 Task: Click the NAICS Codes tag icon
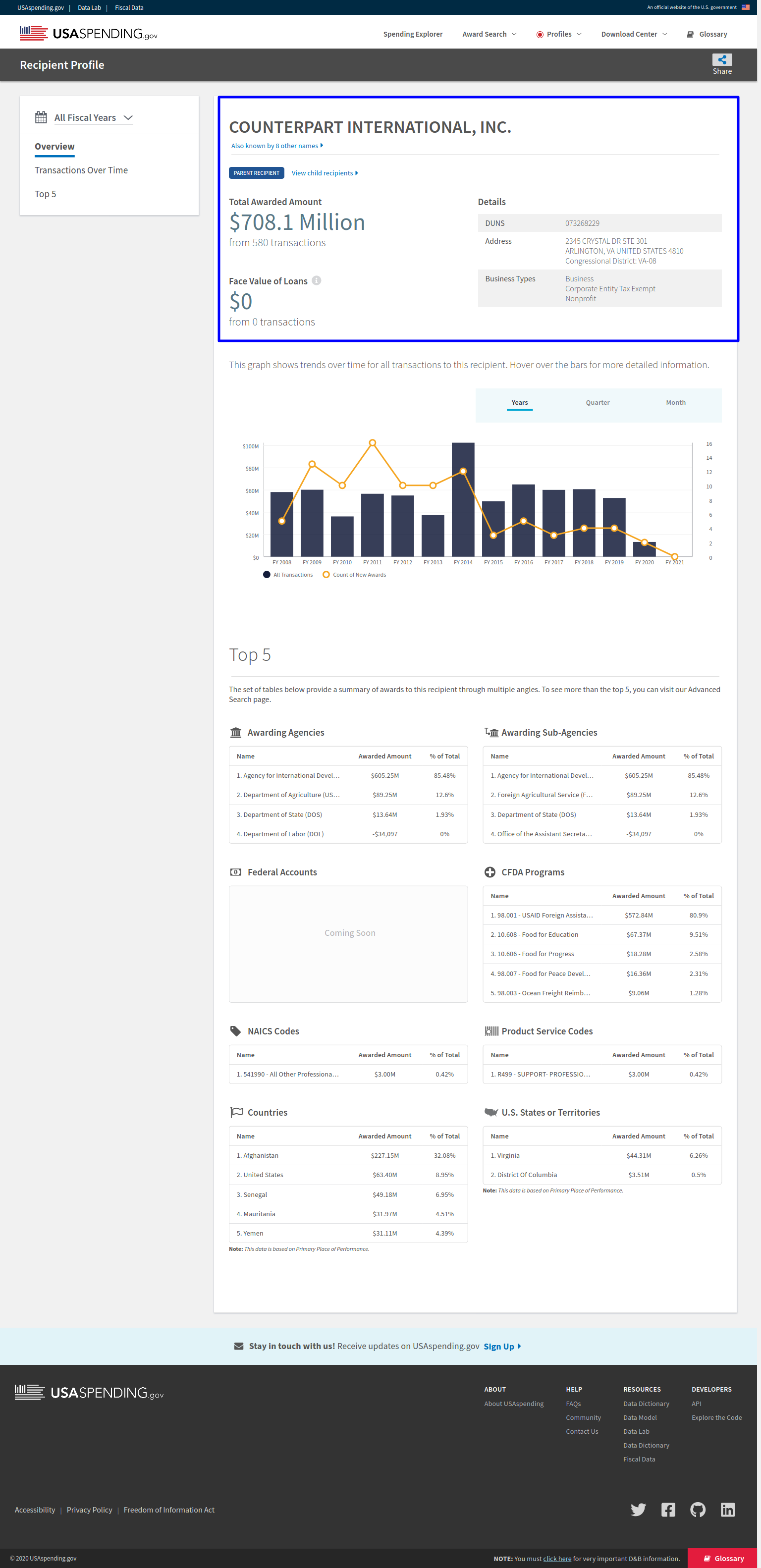236,1031
